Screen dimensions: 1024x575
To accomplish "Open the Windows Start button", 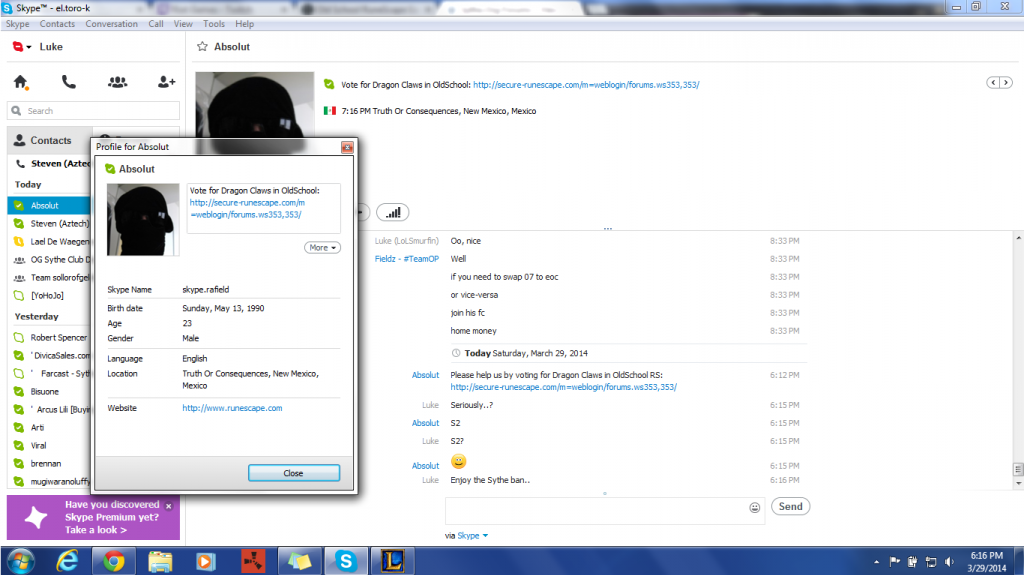I will pos(20,561).
